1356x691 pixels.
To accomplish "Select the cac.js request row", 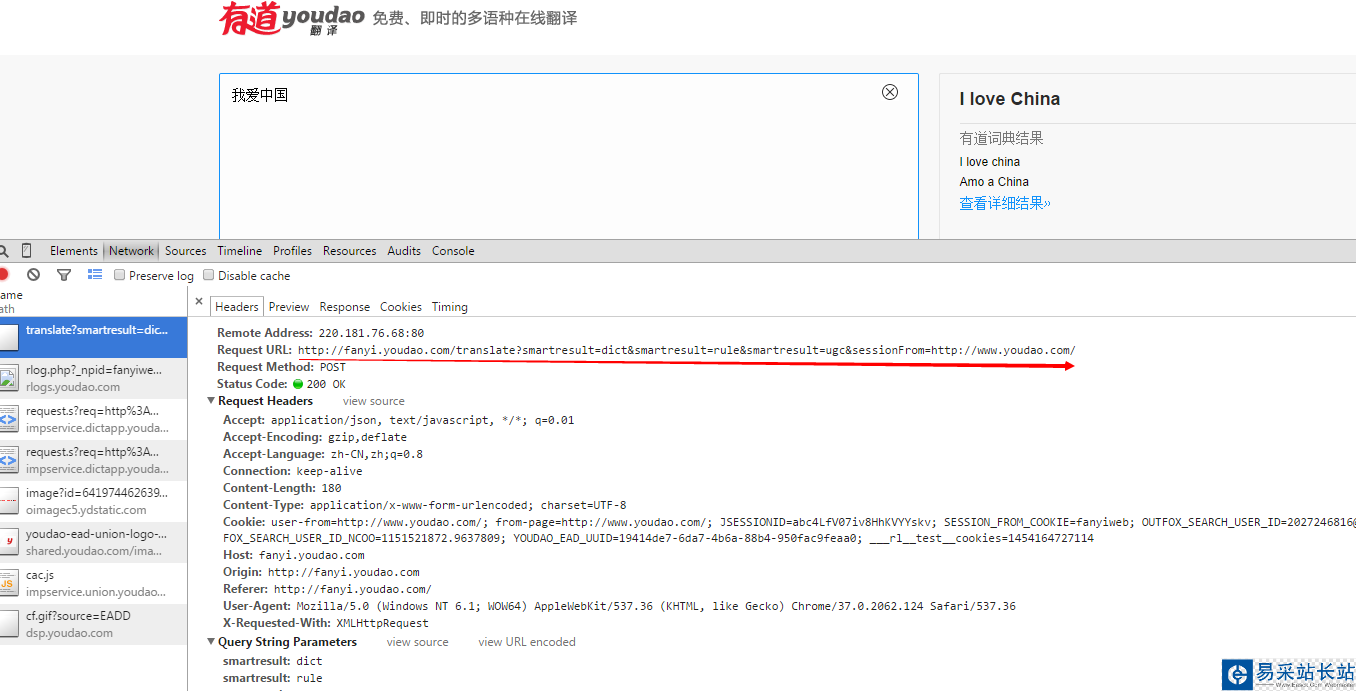I will pos(93,584).
